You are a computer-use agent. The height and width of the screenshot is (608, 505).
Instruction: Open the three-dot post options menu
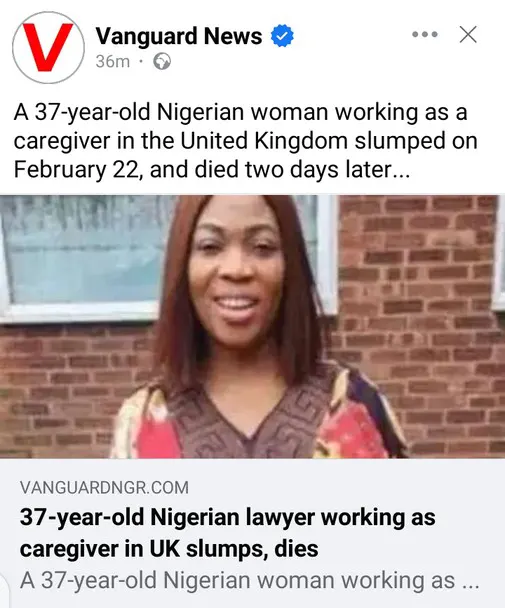425,35
